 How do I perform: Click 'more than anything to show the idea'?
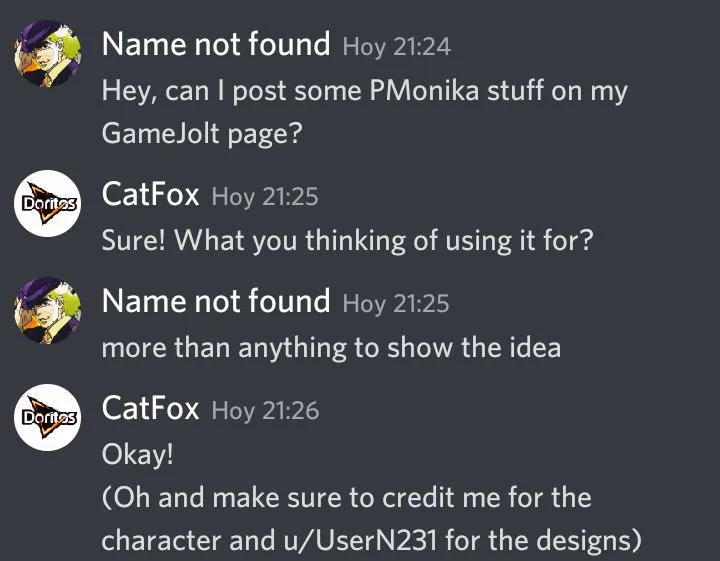[331, 348]
